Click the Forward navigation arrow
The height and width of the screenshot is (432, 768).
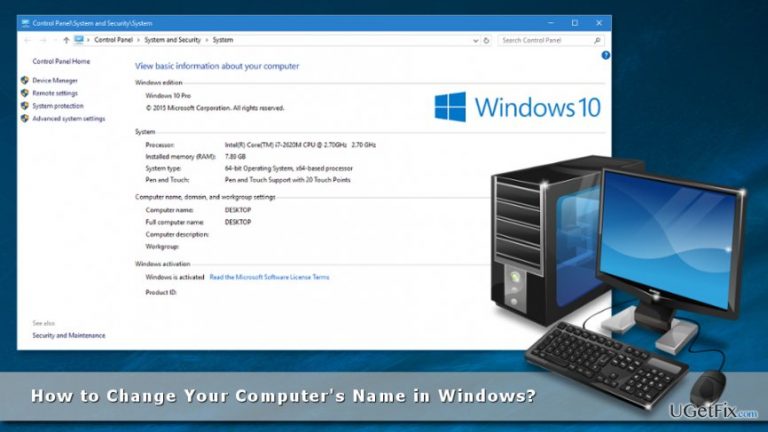pyautogui.click(x=43, y=40)
